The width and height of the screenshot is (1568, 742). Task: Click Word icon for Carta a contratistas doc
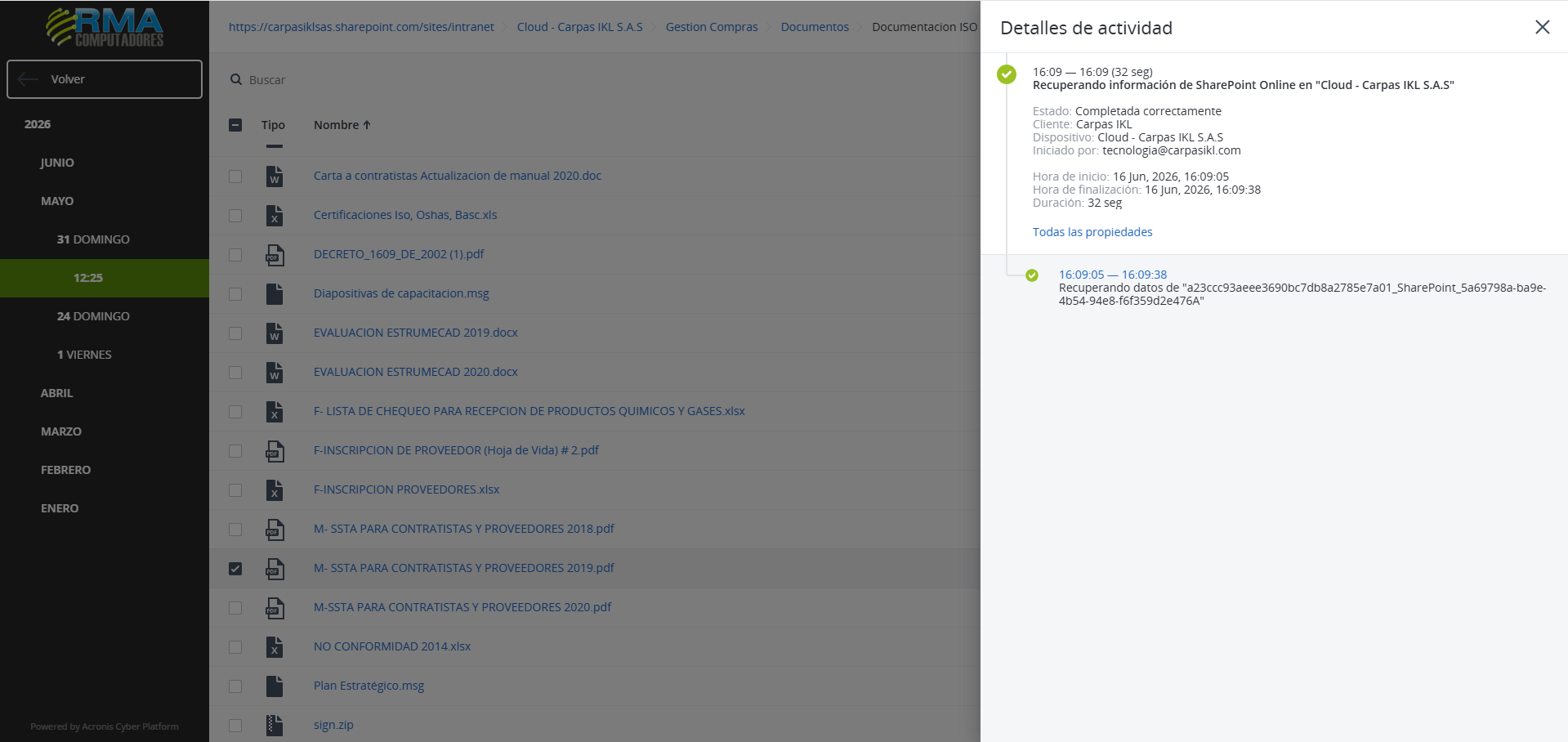point(275,176)
